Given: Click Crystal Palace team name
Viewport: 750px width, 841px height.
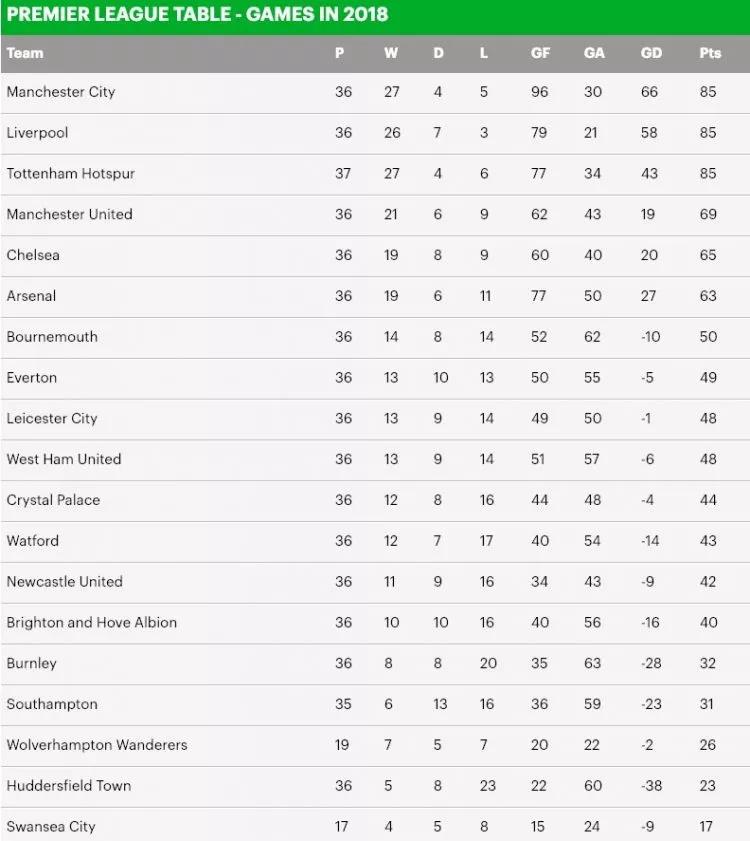Looking at the screenshot, I should 53,500.
